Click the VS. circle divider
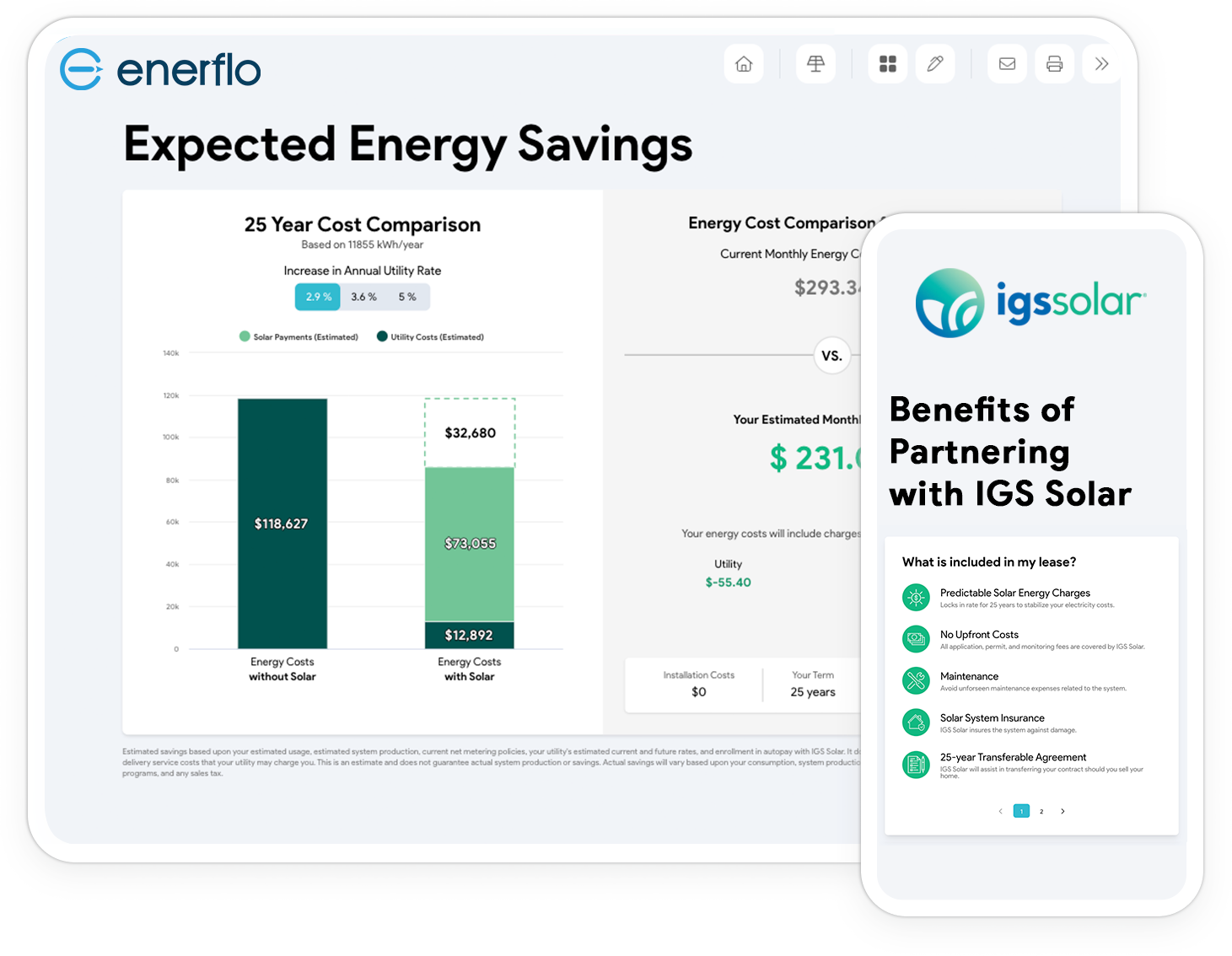The image size is (1232, 956). pyautogui.click(x=832, y=355)
